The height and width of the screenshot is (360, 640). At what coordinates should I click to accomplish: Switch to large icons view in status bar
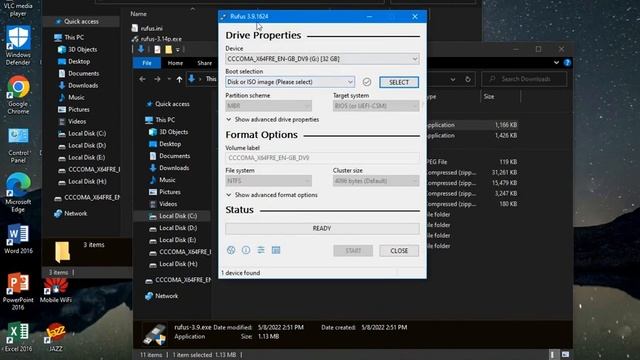(565, 355)
